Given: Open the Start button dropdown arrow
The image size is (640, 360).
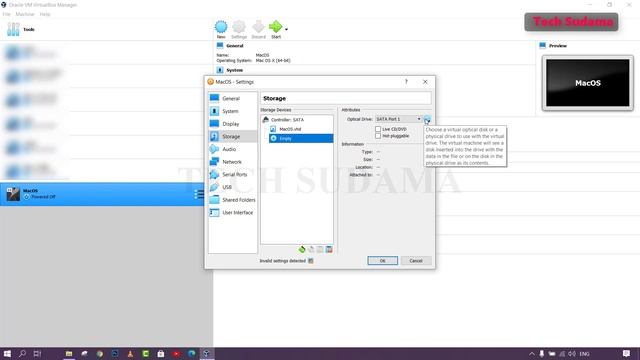Looking at the screenshot, I should pos(286,29).
